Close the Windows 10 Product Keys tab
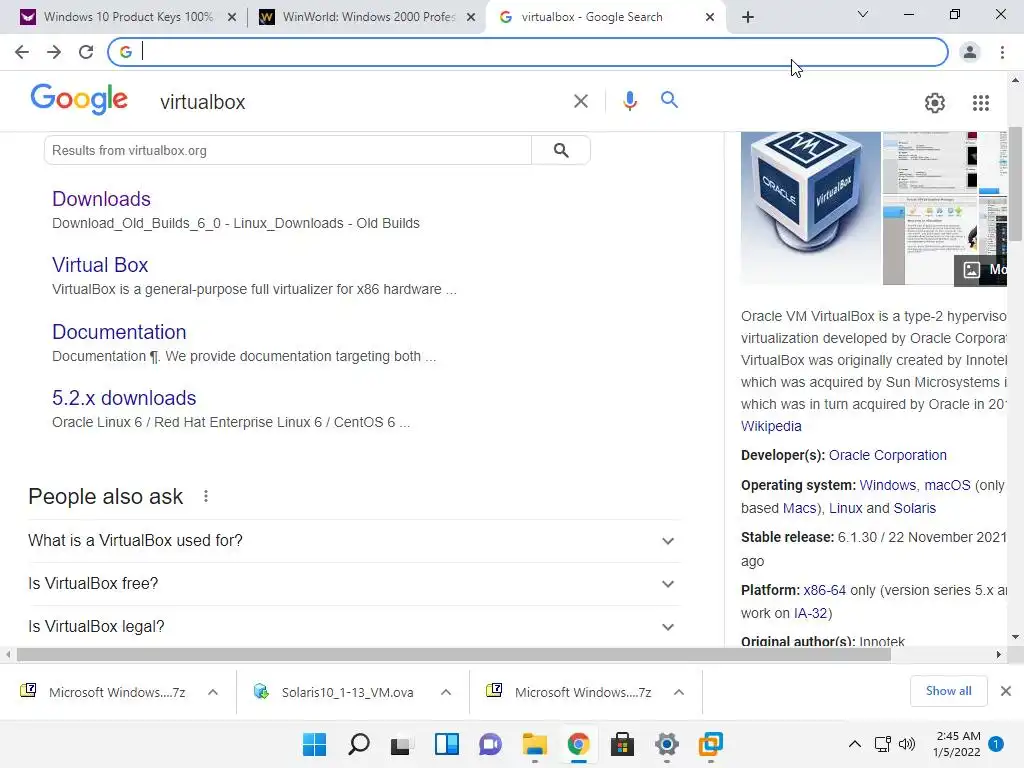Image resolution: width=1024 pixels, height=768 pixels. pyautogui.click(x=232, y=18)
